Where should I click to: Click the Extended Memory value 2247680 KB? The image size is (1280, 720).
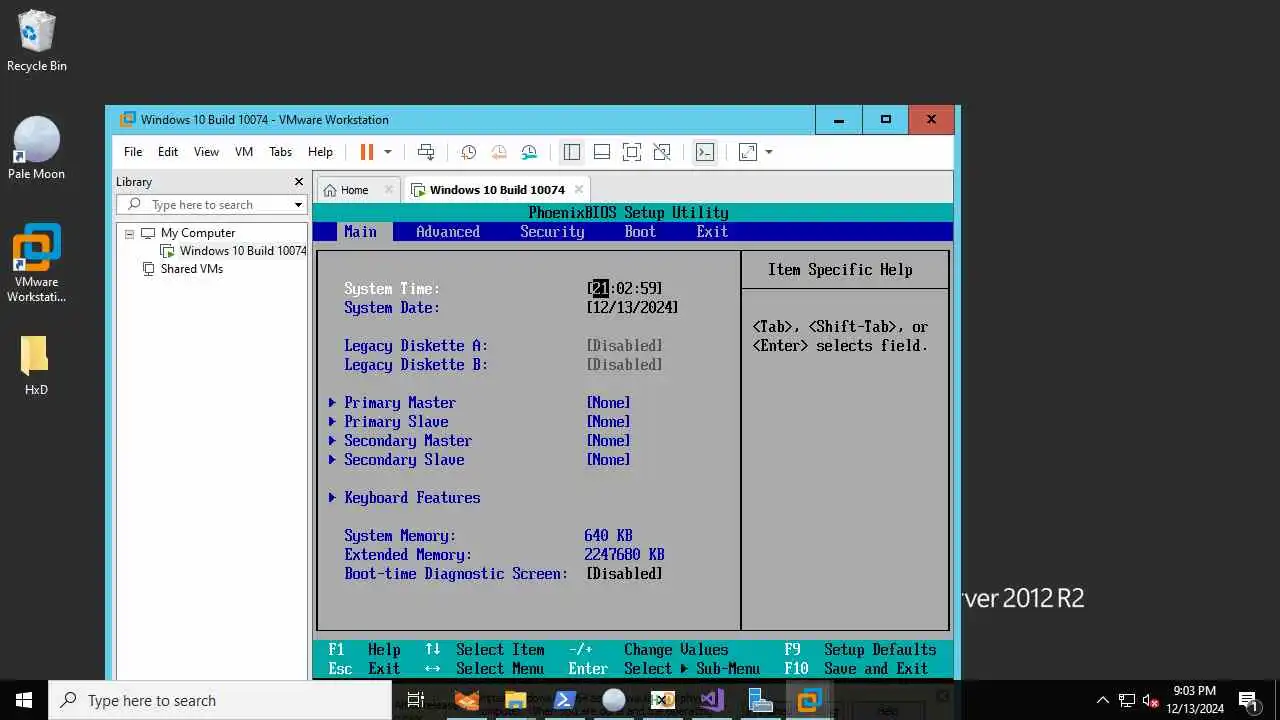click(x=624, y=554)
